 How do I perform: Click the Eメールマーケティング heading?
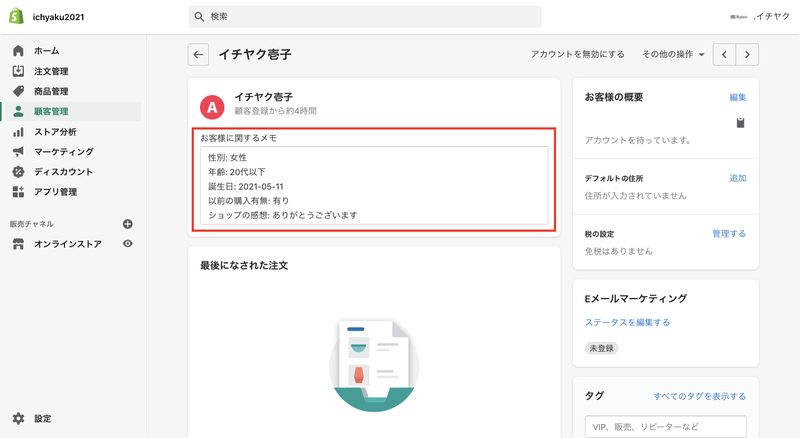click(x=636, y=299)
